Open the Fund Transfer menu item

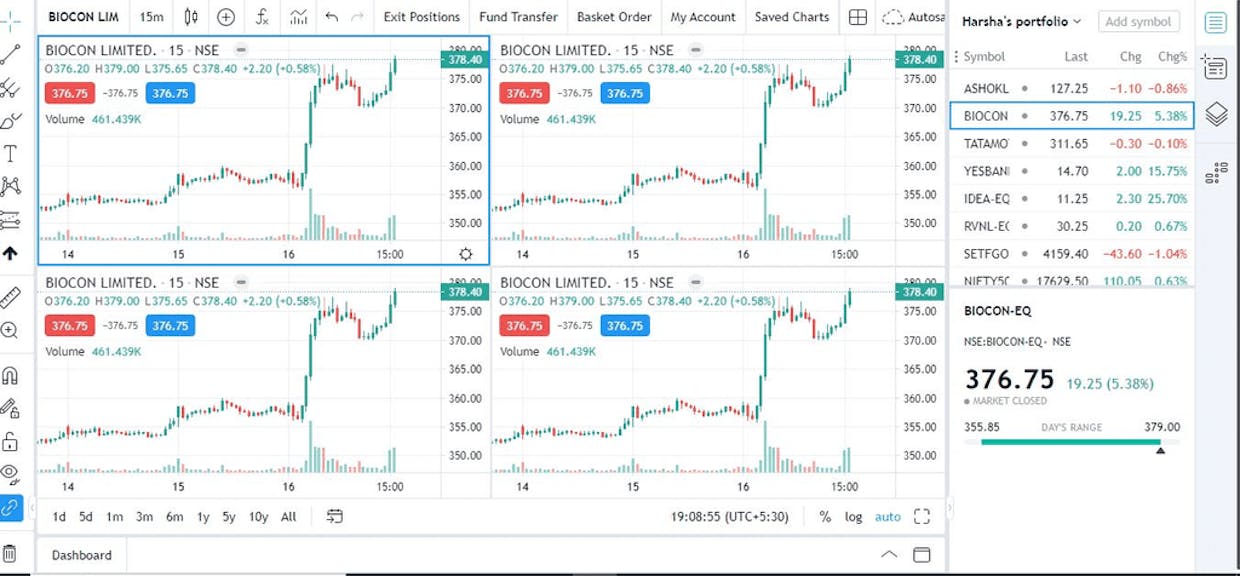[518, 17]
